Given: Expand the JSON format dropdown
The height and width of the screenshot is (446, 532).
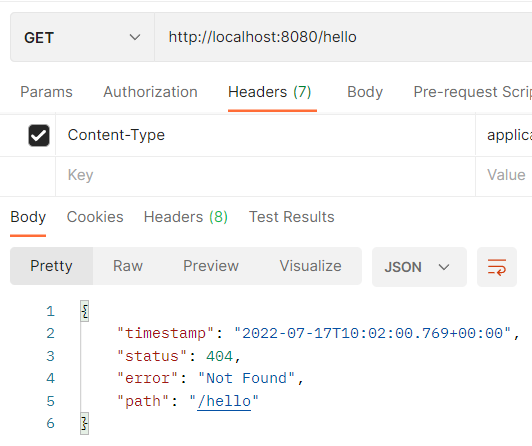Looking at the screenshot, I should coord(419,267).
